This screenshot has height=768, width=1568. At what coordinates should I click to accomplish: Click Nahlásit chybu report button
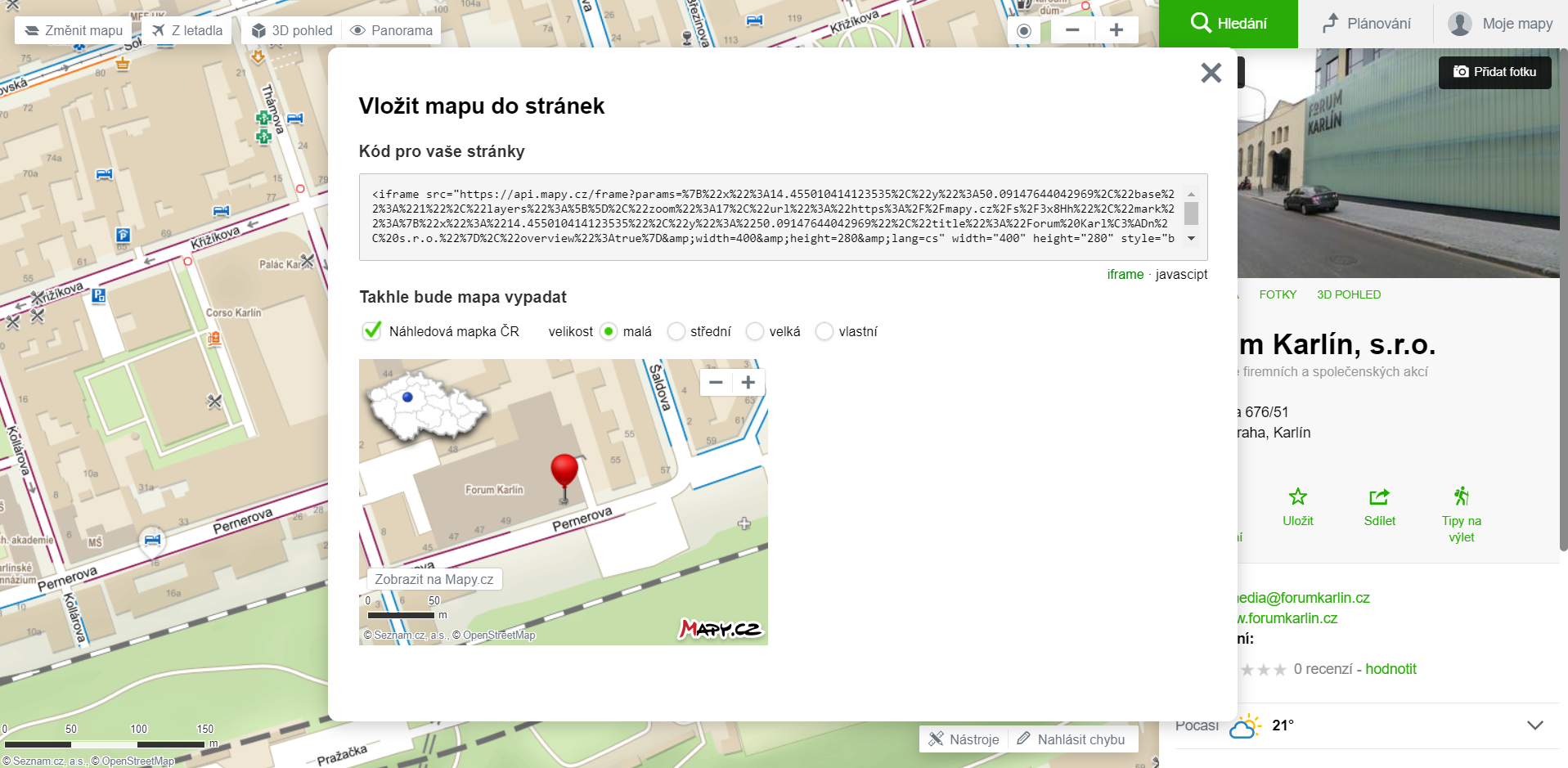click(1072, 739)
